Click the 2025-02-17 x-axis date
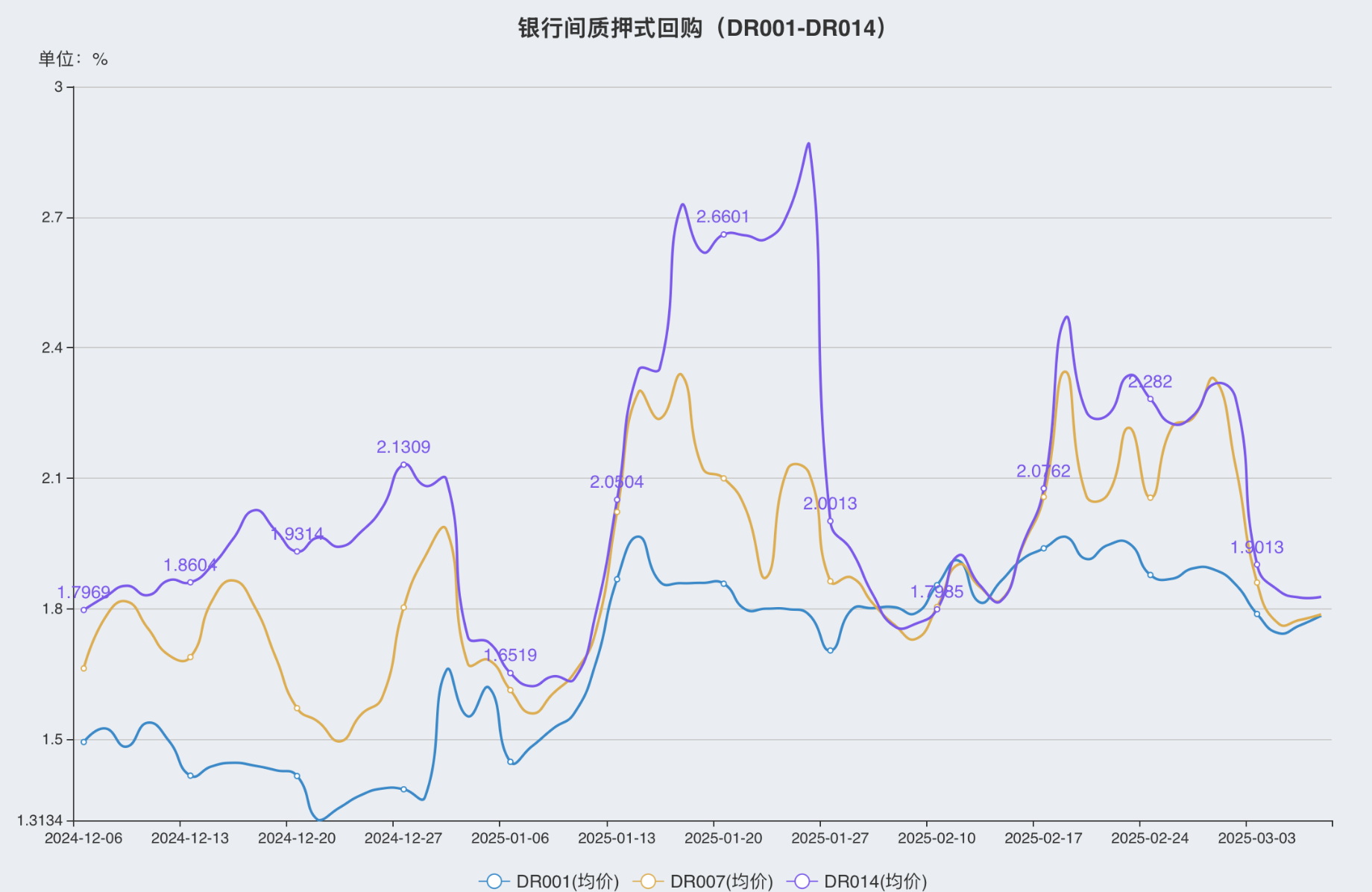The height and width of the screenshot is (892, 1372). pyautogui.click(x=1043, y=838)
